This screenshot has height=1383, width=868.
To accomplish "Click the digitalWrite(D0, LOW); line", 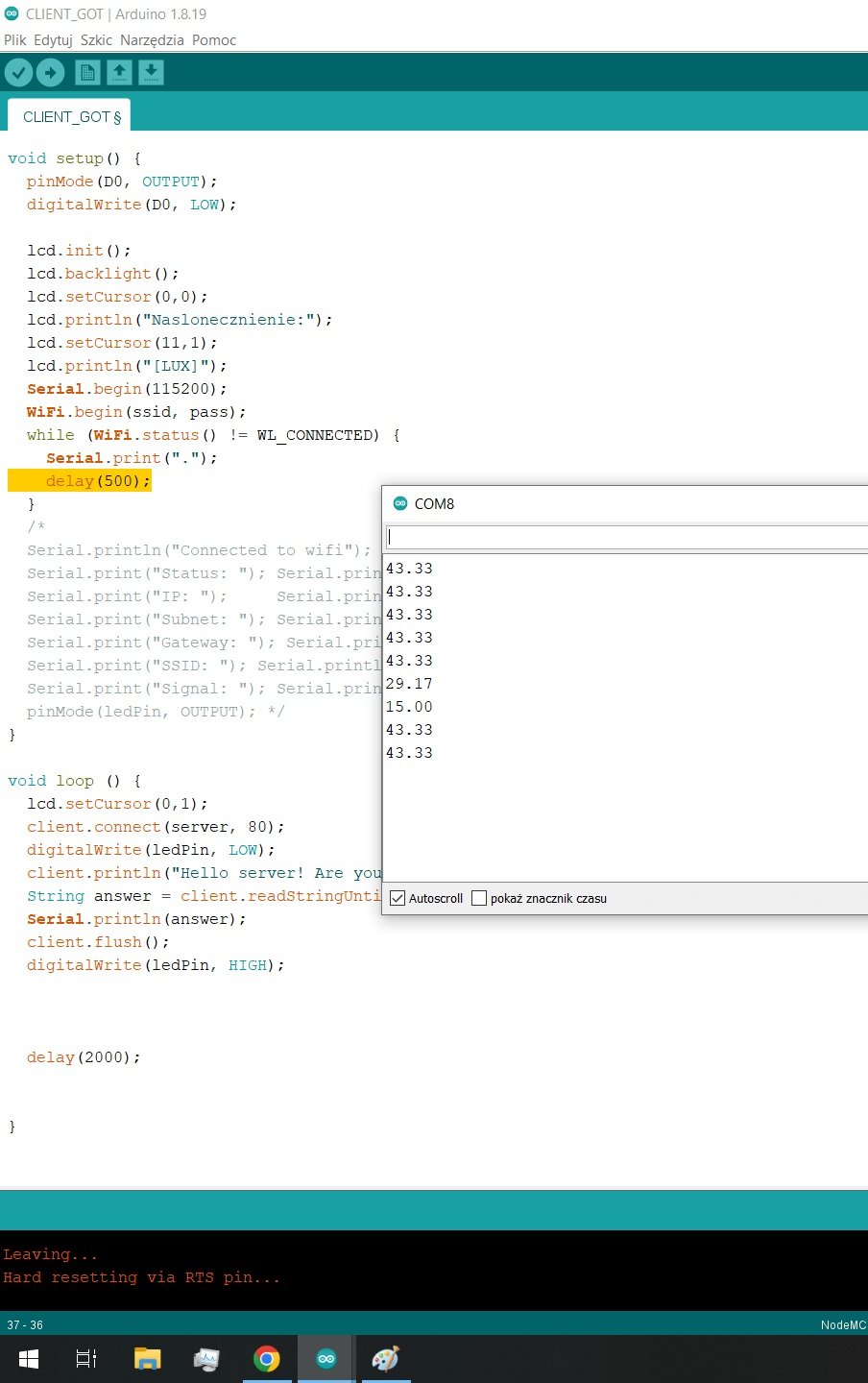I will [132, 205].
